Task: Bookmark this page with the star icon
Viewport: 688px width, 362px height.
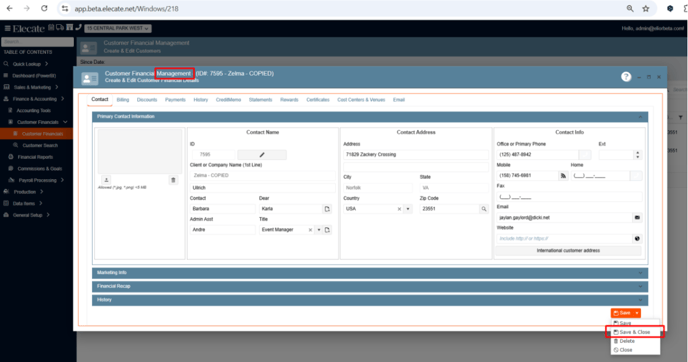Action: coord(645,8)
